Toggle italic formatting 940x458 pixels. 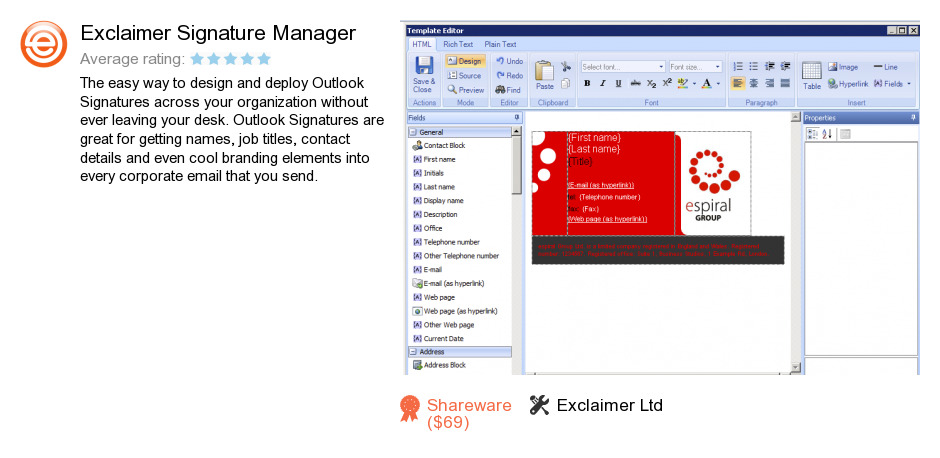point(602,83)
